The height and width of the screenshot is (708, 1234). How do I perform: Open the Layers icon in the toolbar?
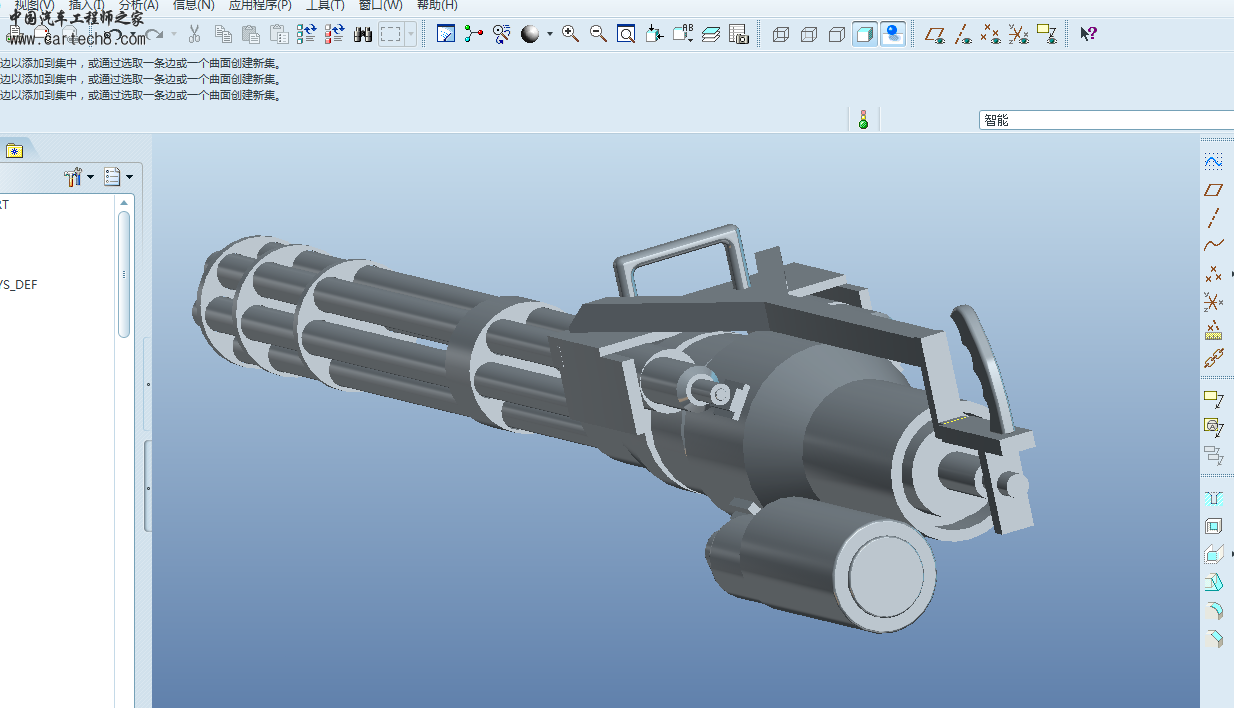[x=711, y=34]
